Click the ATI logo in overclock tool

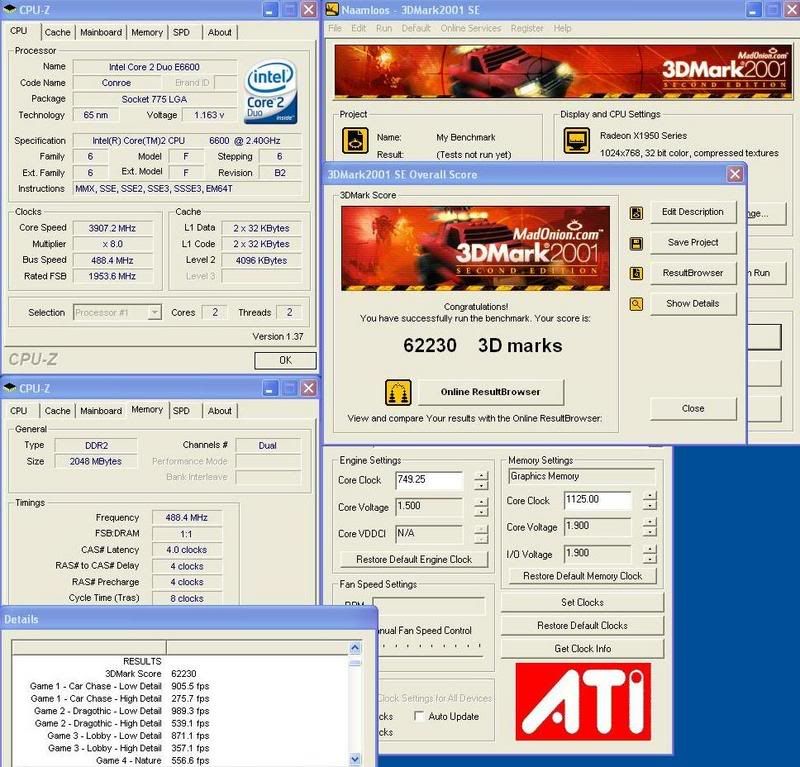(583, 702)
